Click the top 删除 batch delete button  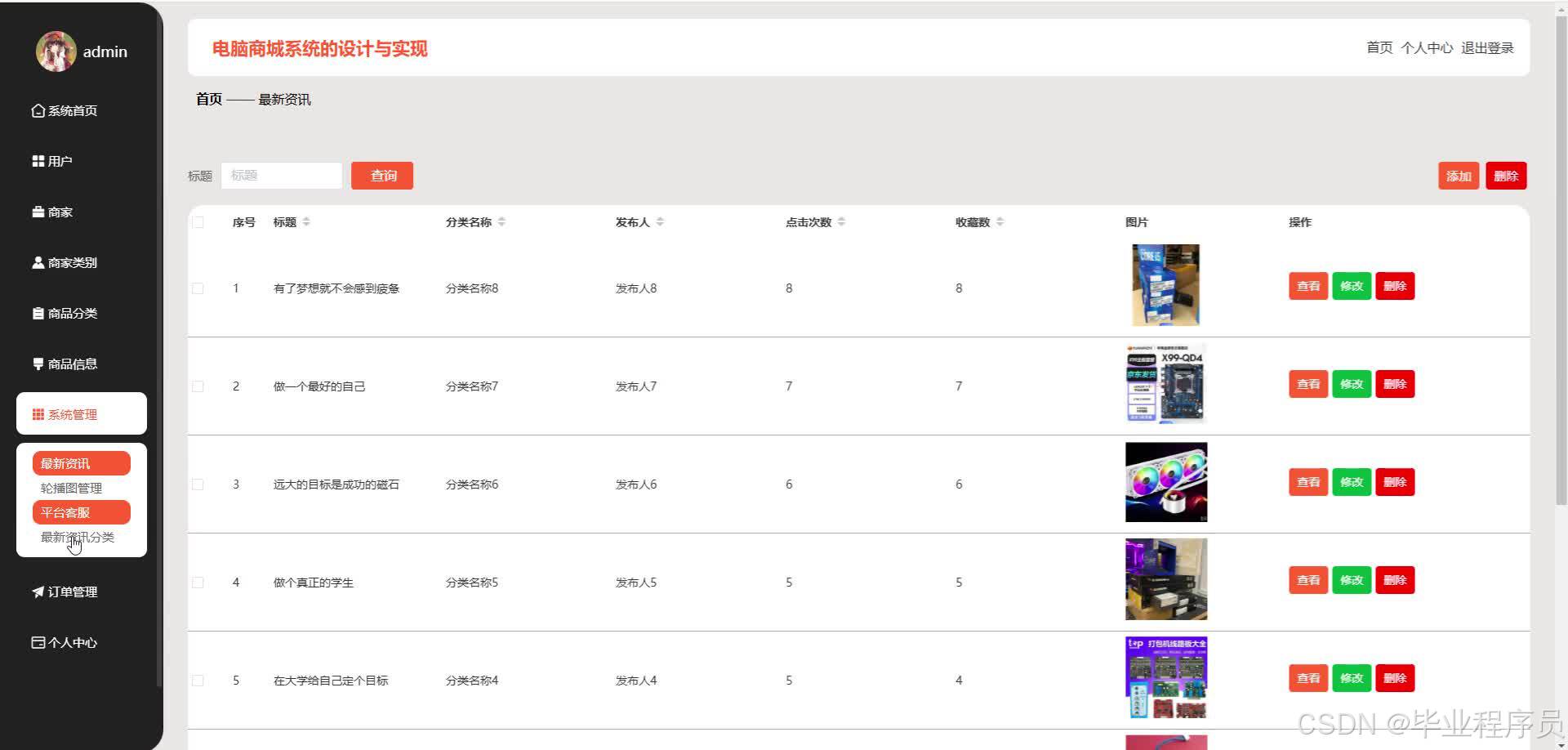(x=1506, y=176)
